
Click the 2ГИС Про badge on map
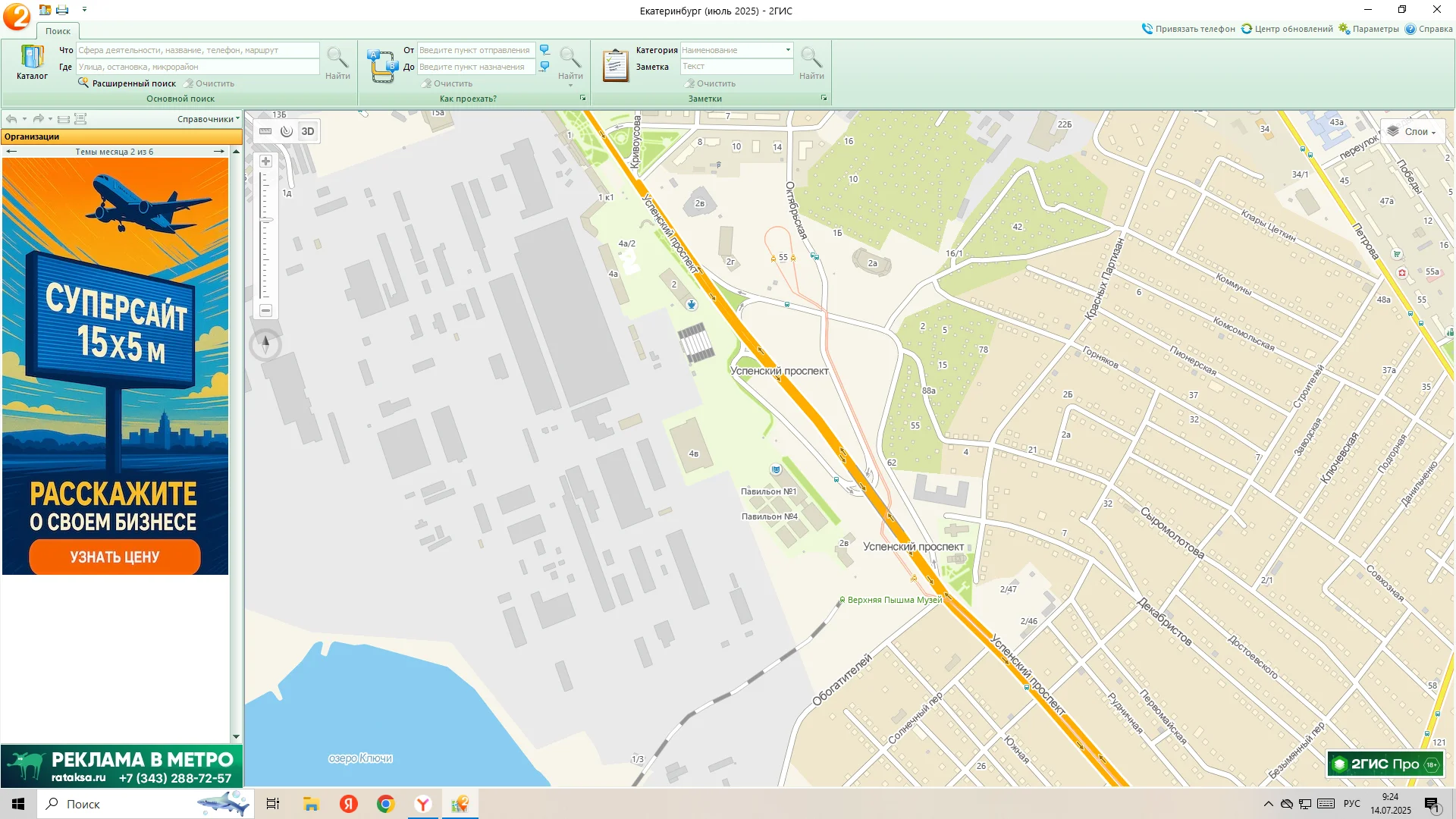pyautogui.click(x=1385, y=764)
